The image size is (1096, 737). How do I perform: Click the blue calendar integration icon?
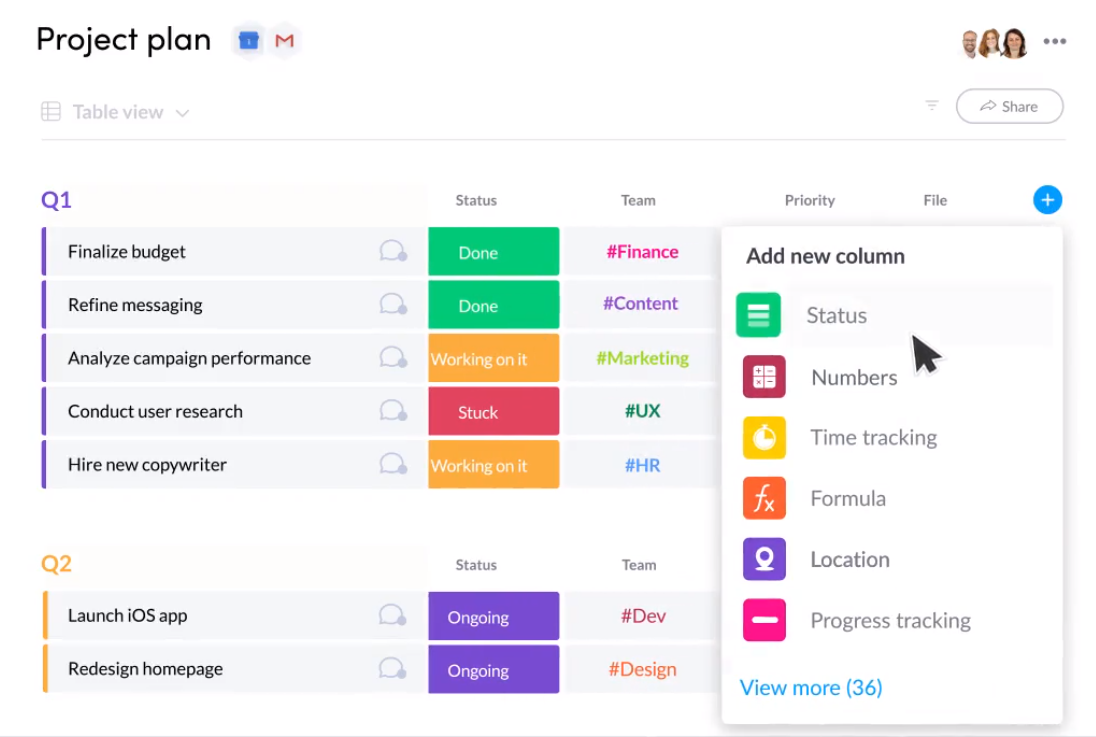pyautogui.click(x=248, y=41)
